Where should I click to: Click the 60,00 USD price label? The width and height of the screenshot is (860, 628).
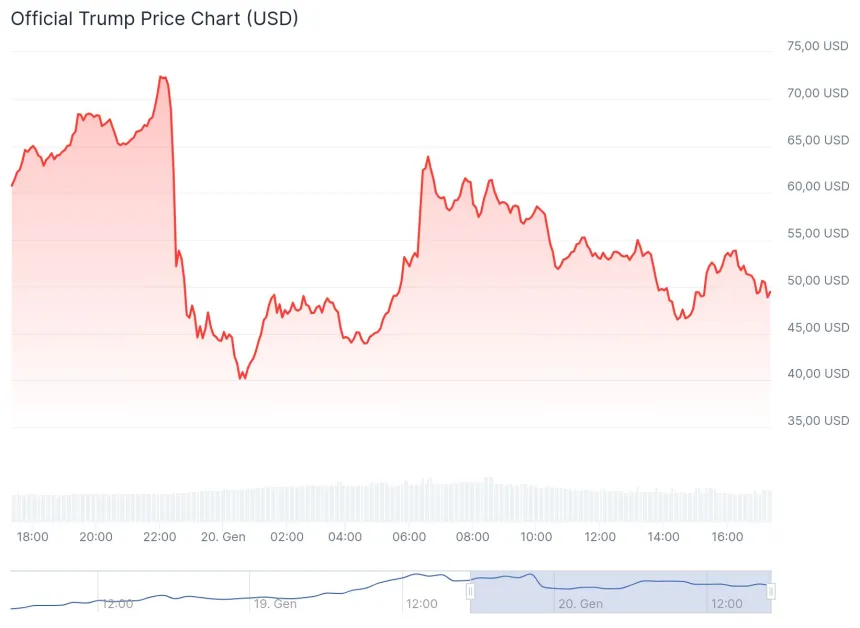tap(818, 186)
